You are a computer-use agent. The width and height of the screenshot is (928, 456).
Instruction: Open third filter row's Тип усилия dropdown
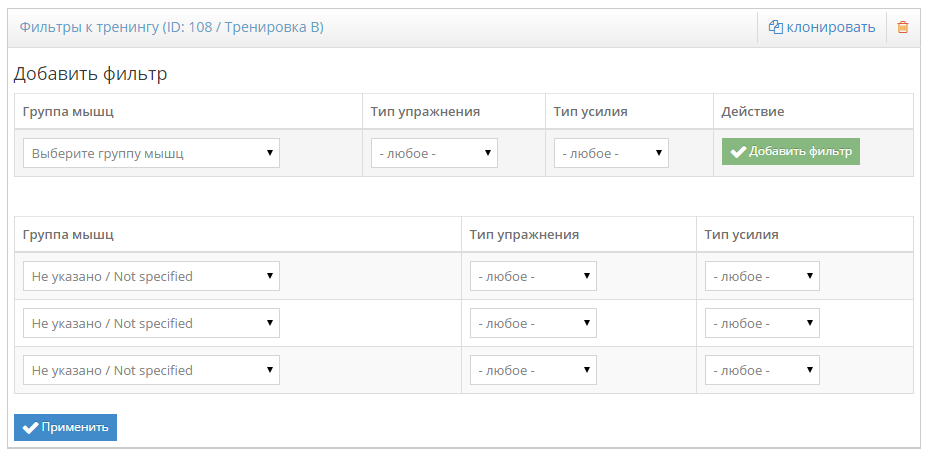pyautogui.click(x=762, y=370)
